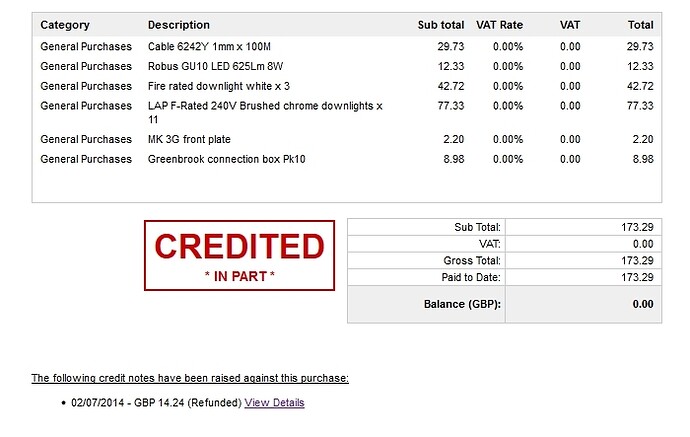Click the Gross Total amount 173.29
This screenshot has width=690, height=437.
click(x=636, y=260)
